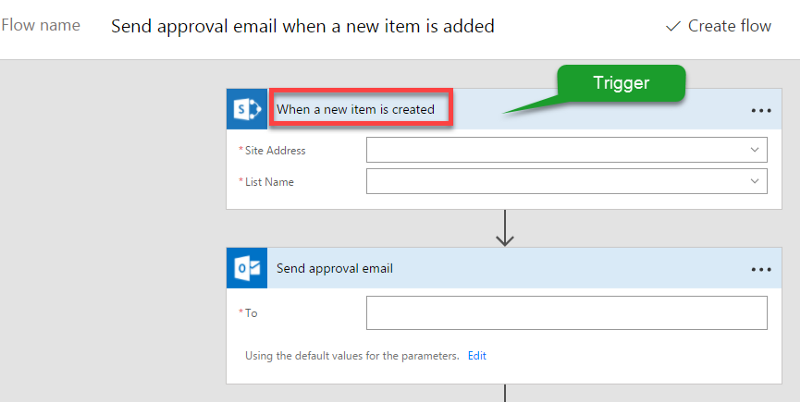Click the green Trigger callout label
Image resolution: width=800 pixels, height=402 pixels.
pos(621,83)
